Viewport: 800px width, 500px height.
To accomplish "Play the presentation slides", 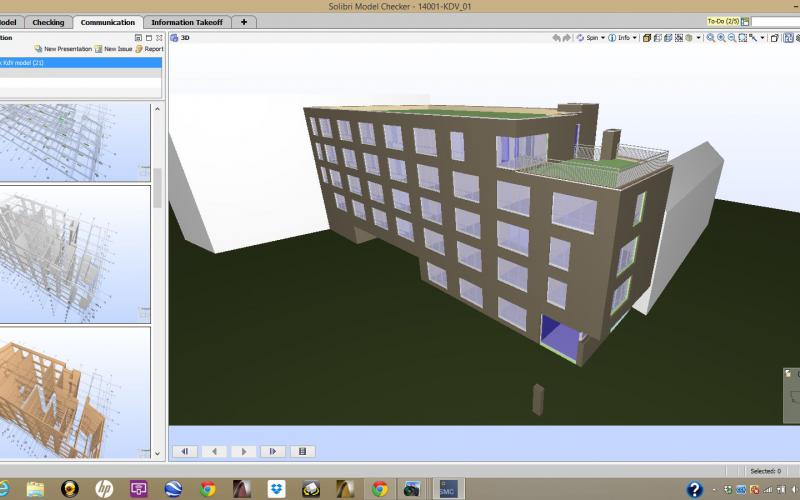I will click(243, 452).
